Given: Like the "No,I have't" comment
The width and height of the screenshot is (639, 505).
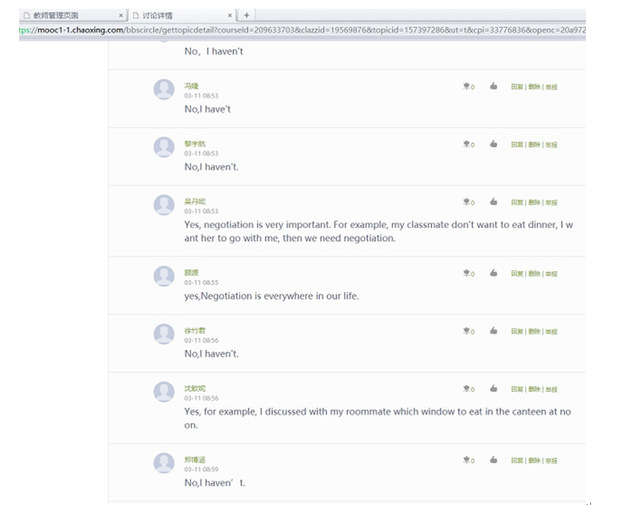Looking at the screenshot, I should (494, 87).
